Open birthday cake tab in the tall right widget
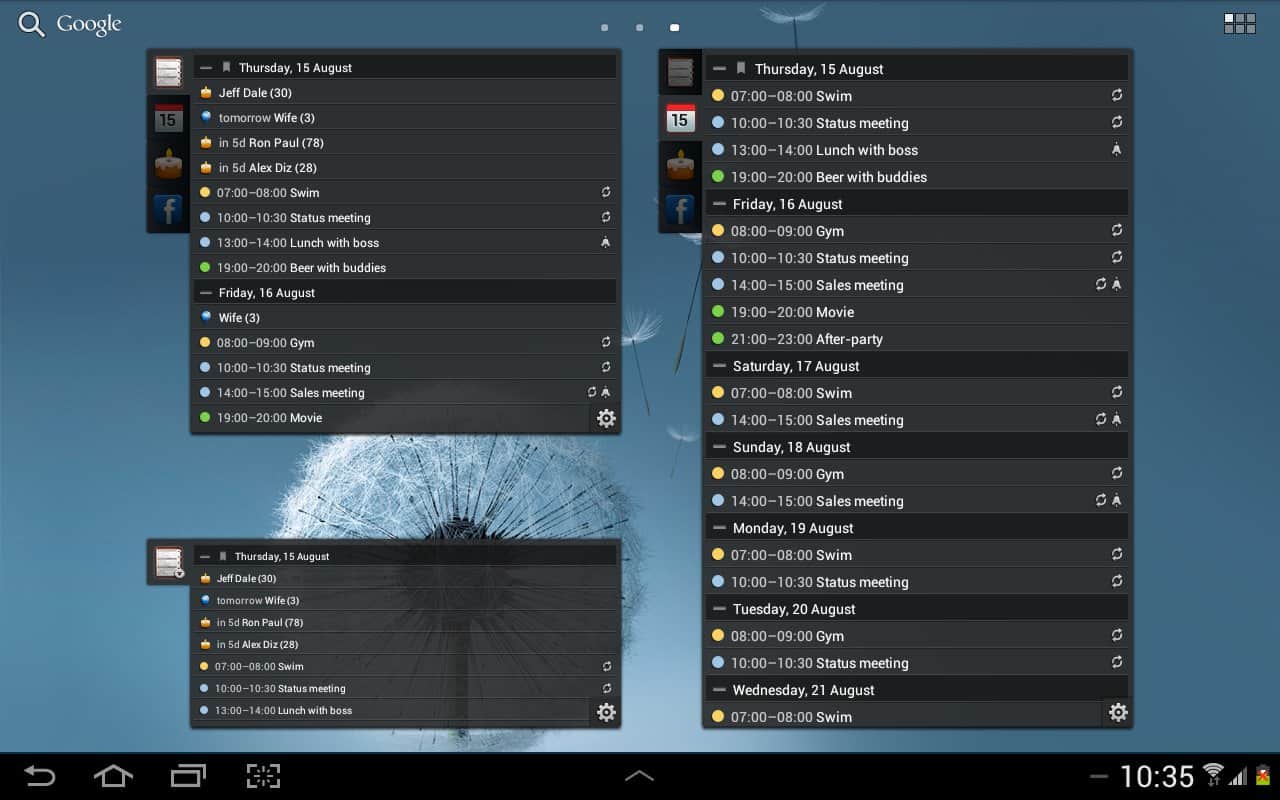This screenshot has width=1280, height=800. [680, 164]
